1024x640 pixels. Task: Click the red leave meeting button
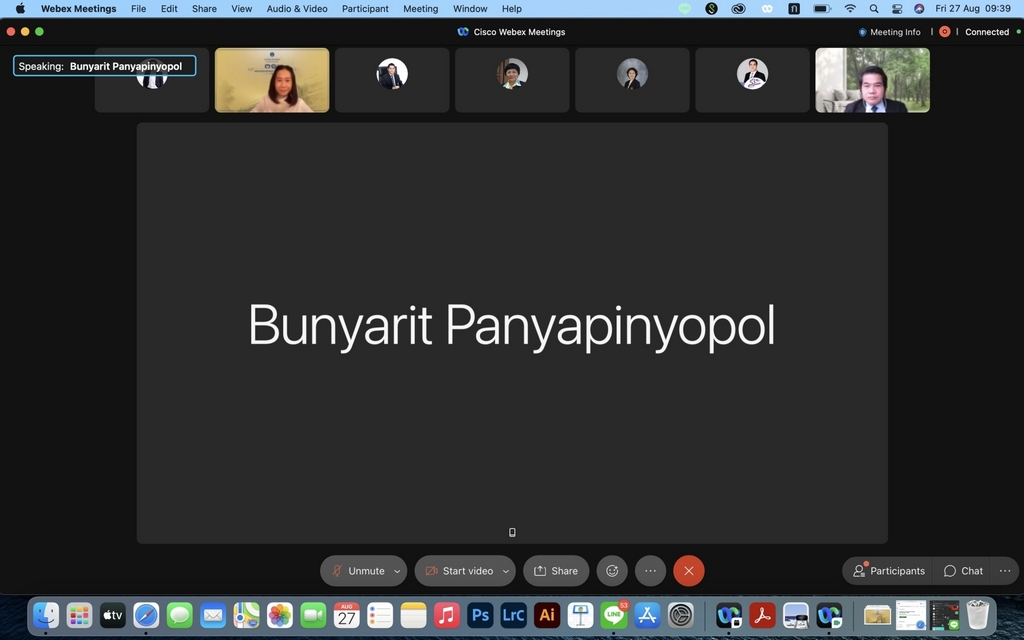point(688,571)
